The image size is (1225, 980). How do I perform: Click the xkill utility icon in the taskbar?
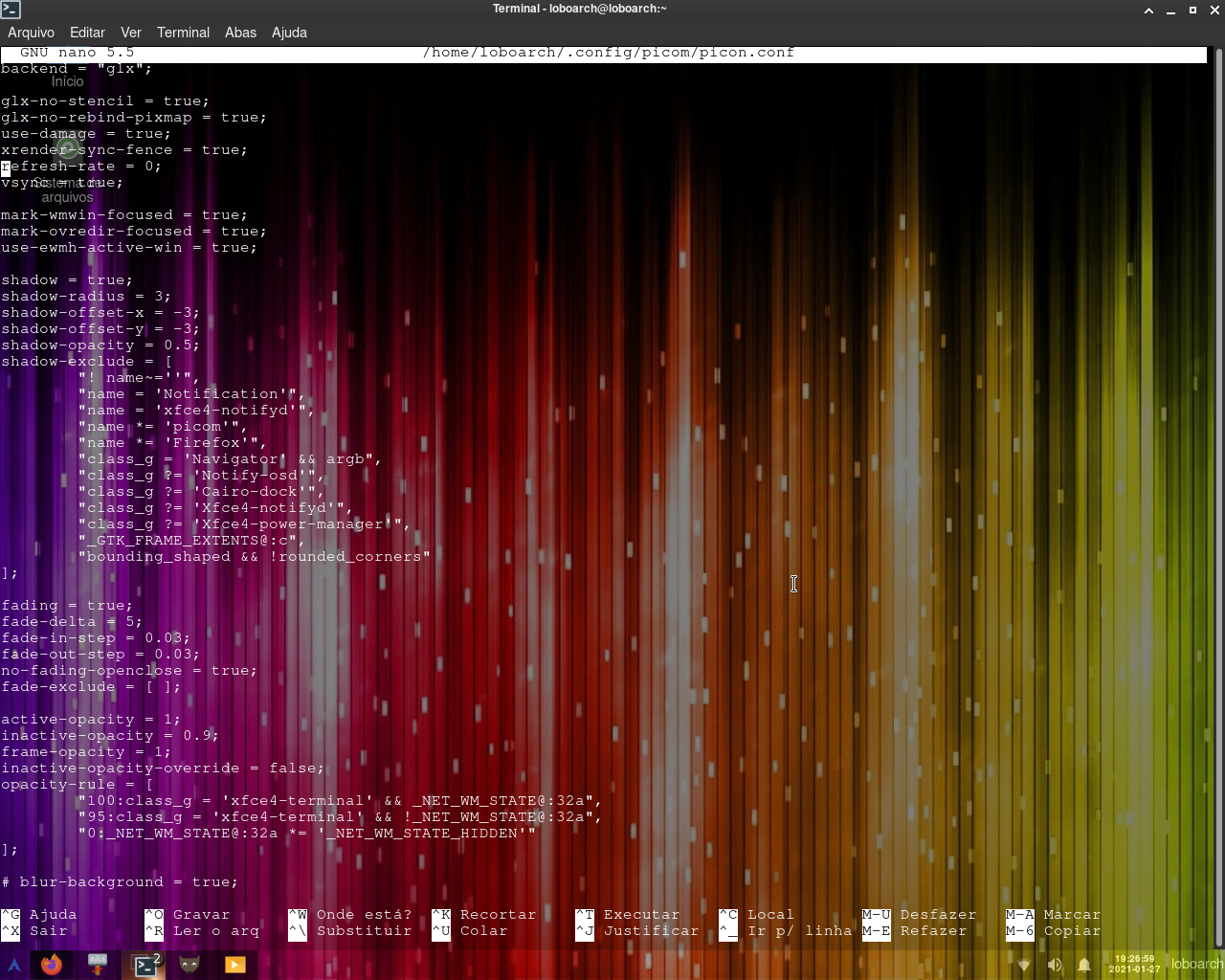[97, 965]
